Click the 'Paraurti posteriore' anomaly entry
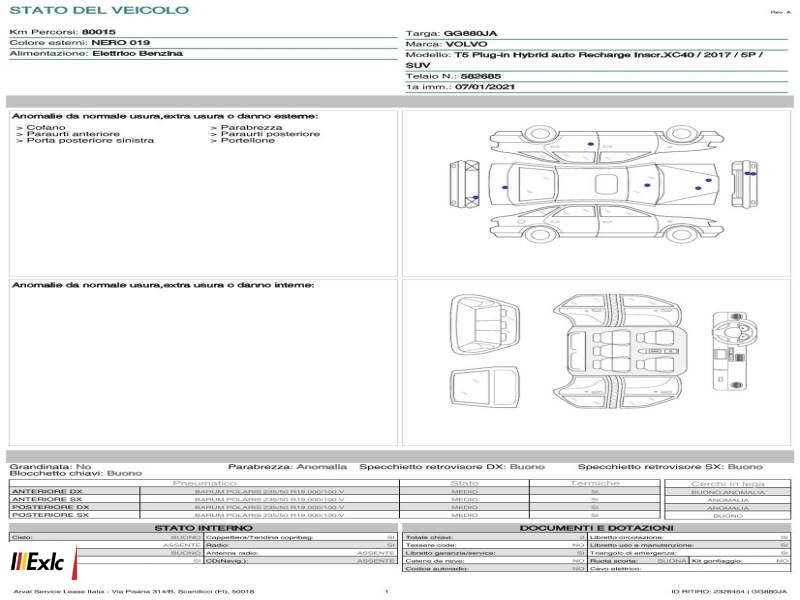Screen dimensions: 800x600 click(265, 134)
